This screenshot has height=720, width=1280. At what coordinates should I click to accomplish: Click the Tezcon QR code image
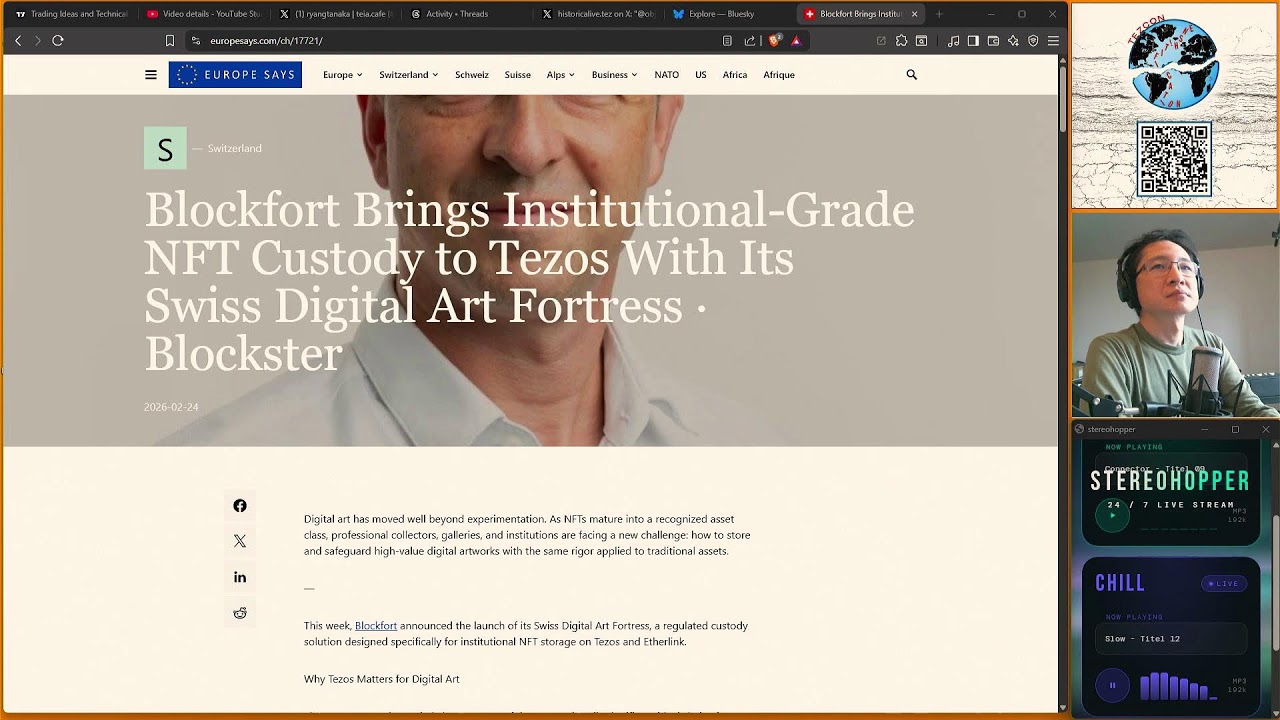pyautogui.click(x=1175, y=160)
